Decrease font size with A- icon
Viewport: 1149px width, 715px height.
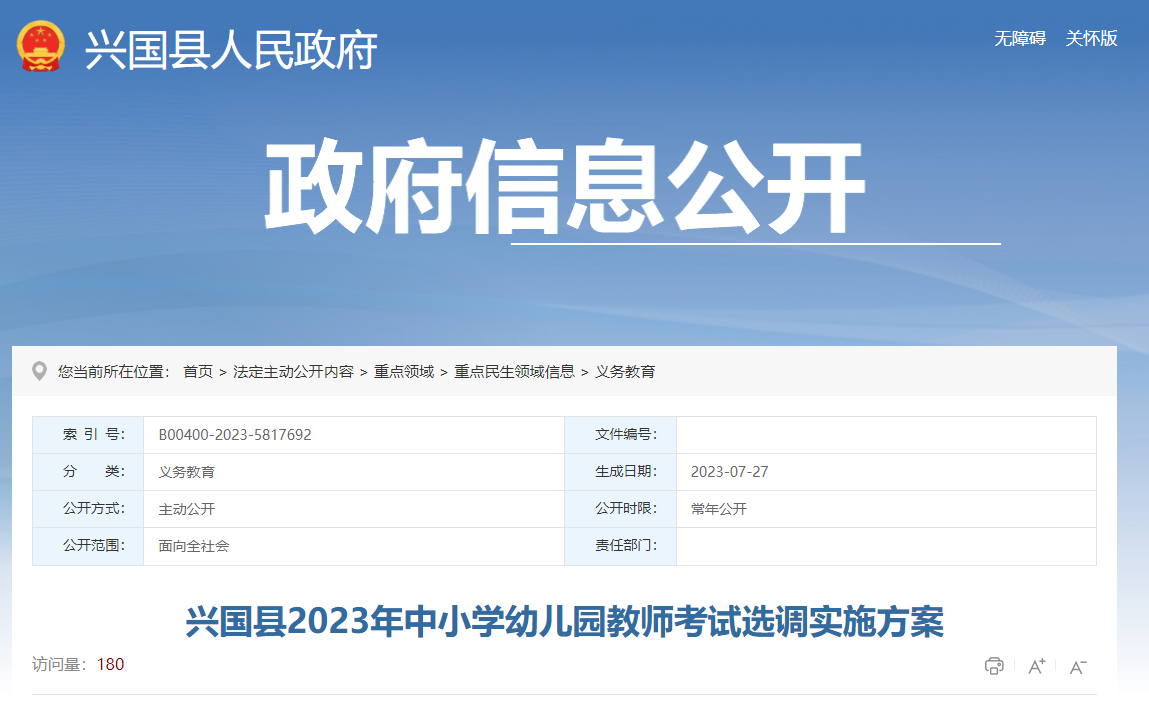pos(1078,667)
